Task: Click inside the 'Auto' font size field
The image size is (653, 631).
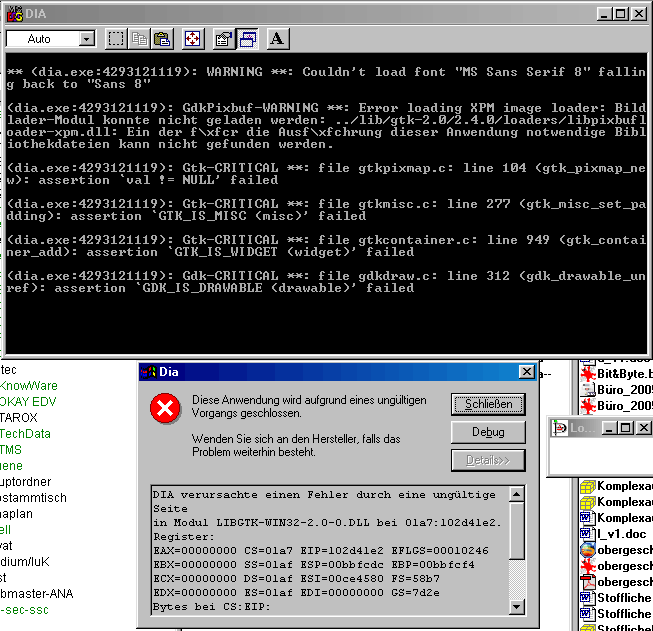Action: (x=40, y=39)
